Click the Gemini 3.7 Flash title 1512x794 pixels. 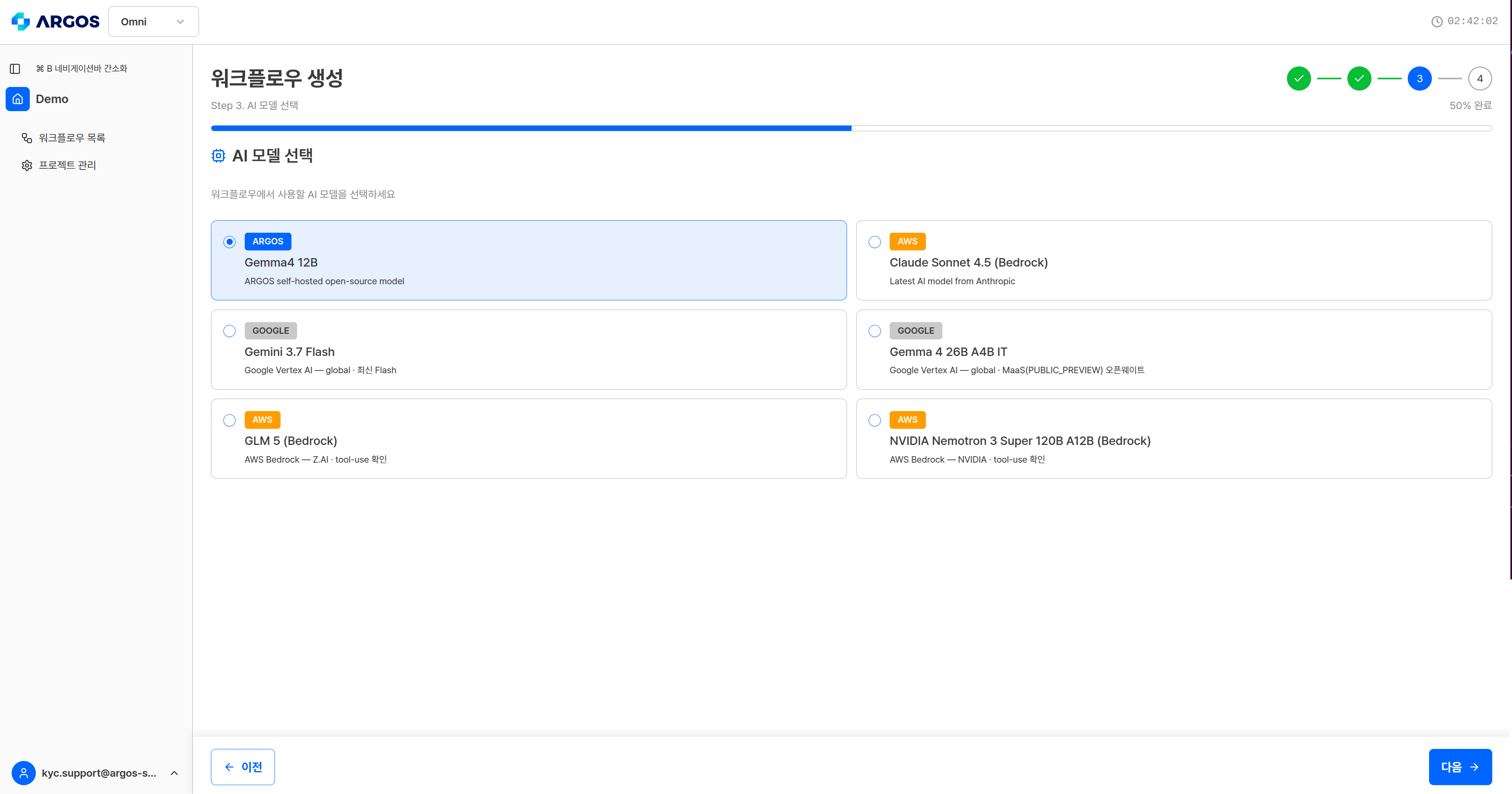pyautogui.click(x=289, y=352)
